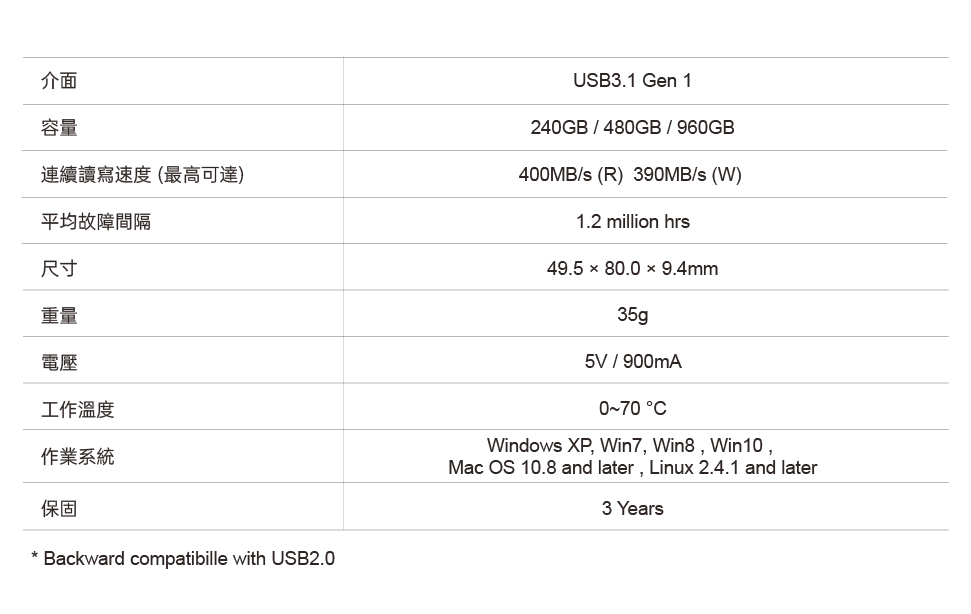The image size is (971, 614).
Task: Click the 0~70 °C temperature value
Action: pyautogui.click(x=632, y=409)
